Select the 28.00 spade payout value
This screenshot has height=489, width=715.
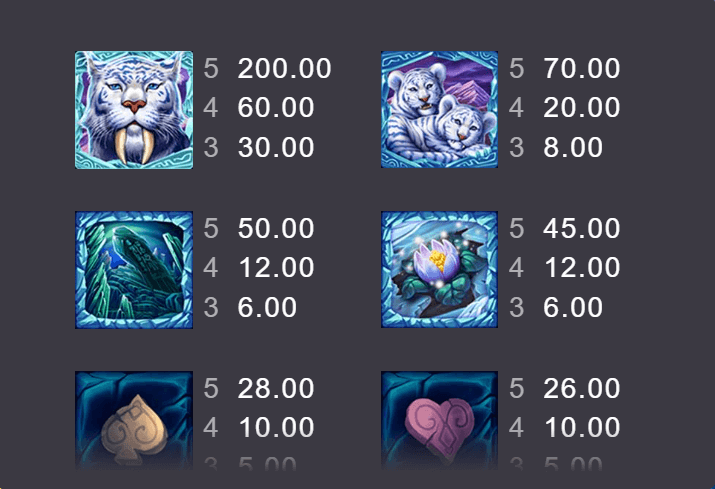click(276, 388)
